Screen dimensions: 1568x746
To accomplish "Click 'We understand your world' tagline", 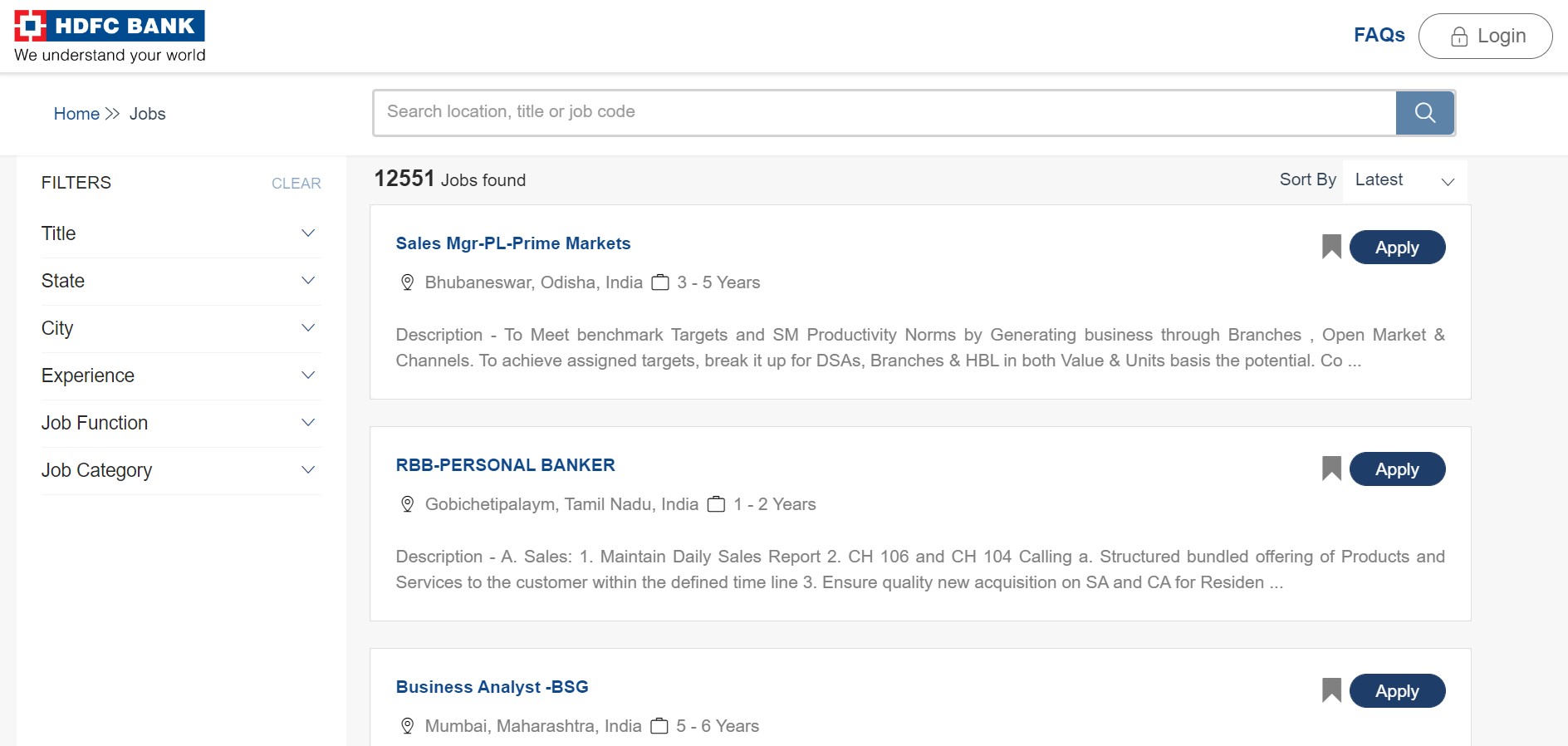I will coord(110,55).
